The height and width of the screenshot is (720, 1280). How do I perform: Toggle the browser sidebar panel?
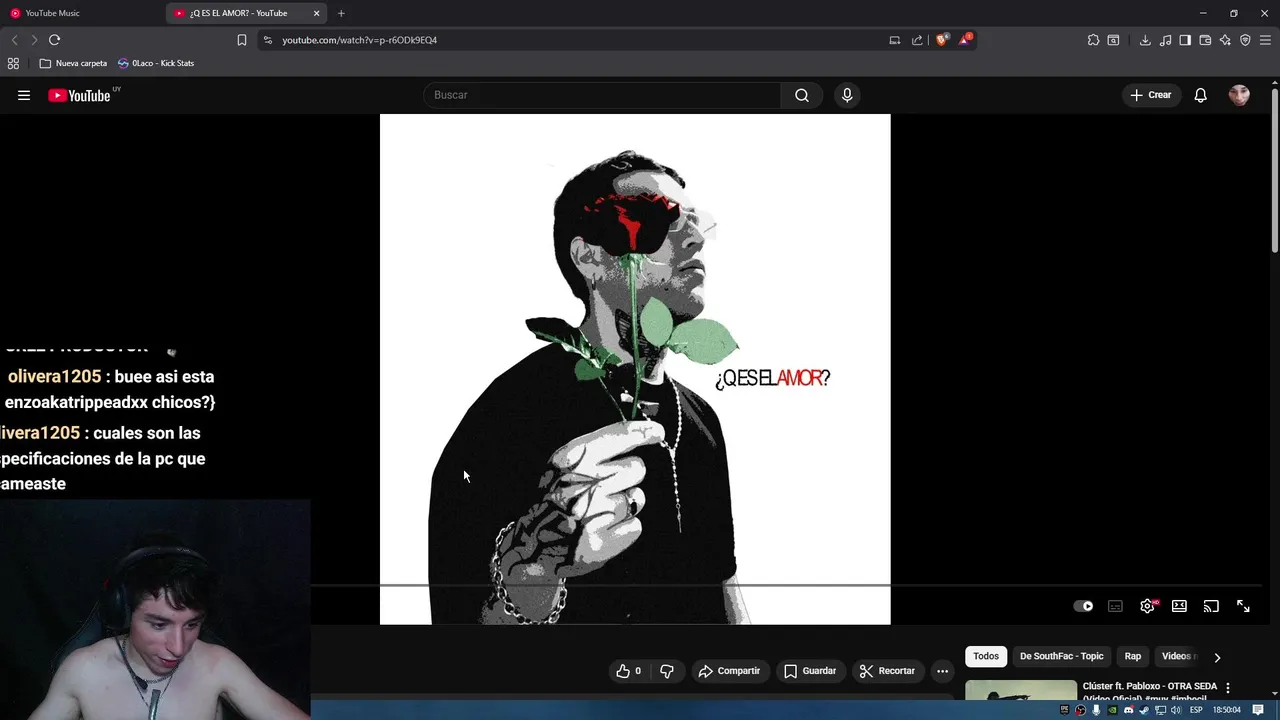coord(1185,40)
